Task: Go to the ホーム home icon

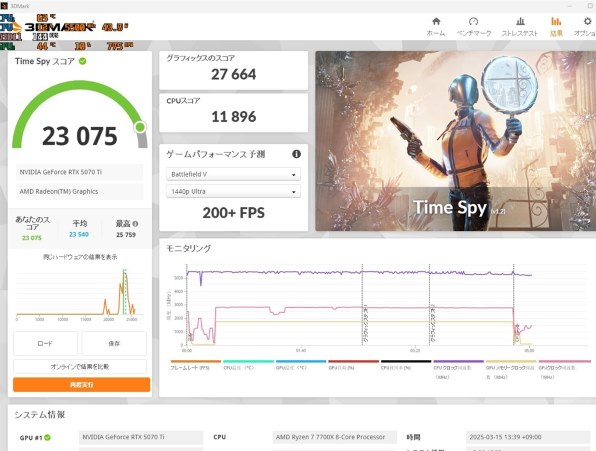Action: [x=436, y=21]
